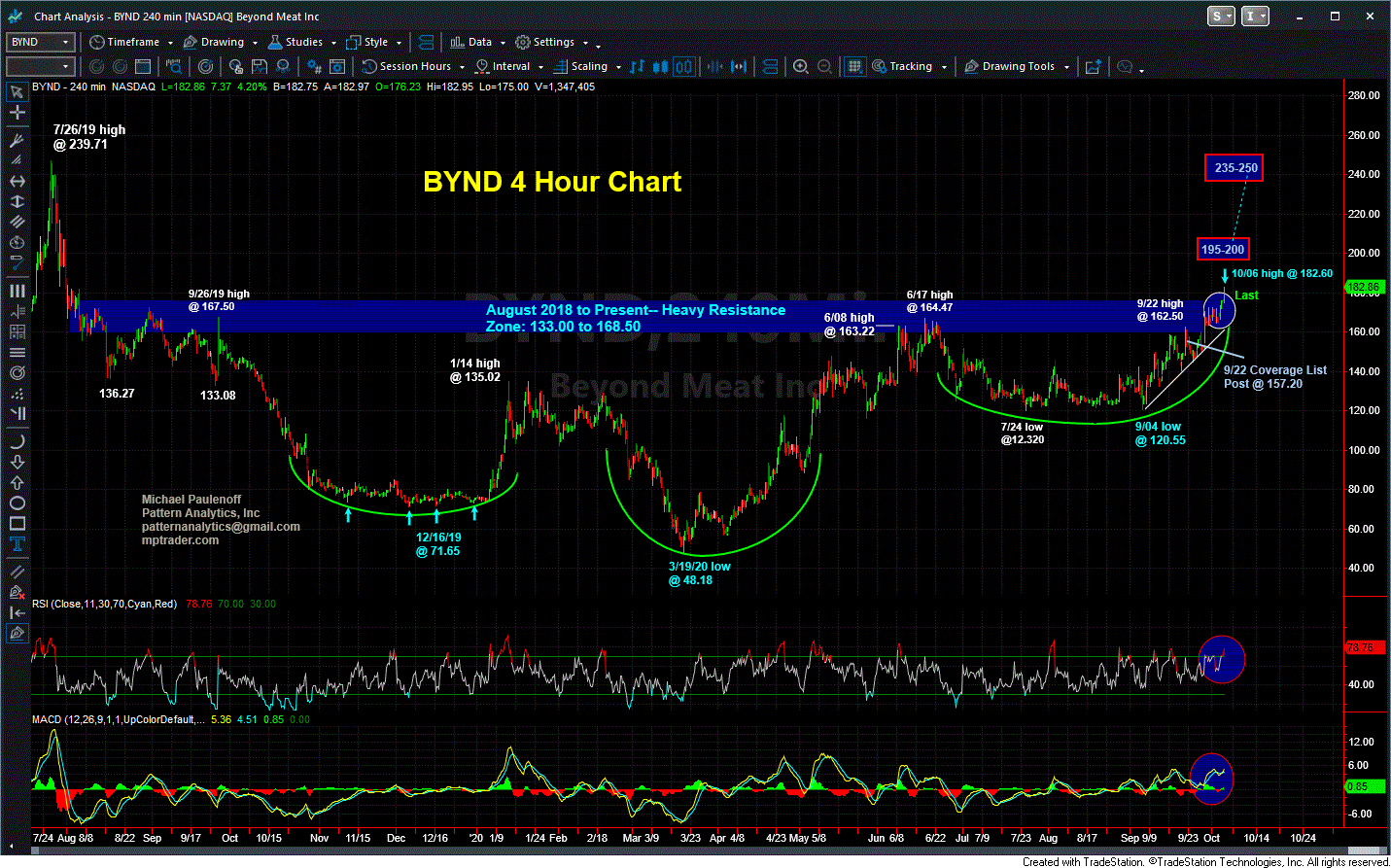
Task: Click the Tracking button
Action: (902, 66)
